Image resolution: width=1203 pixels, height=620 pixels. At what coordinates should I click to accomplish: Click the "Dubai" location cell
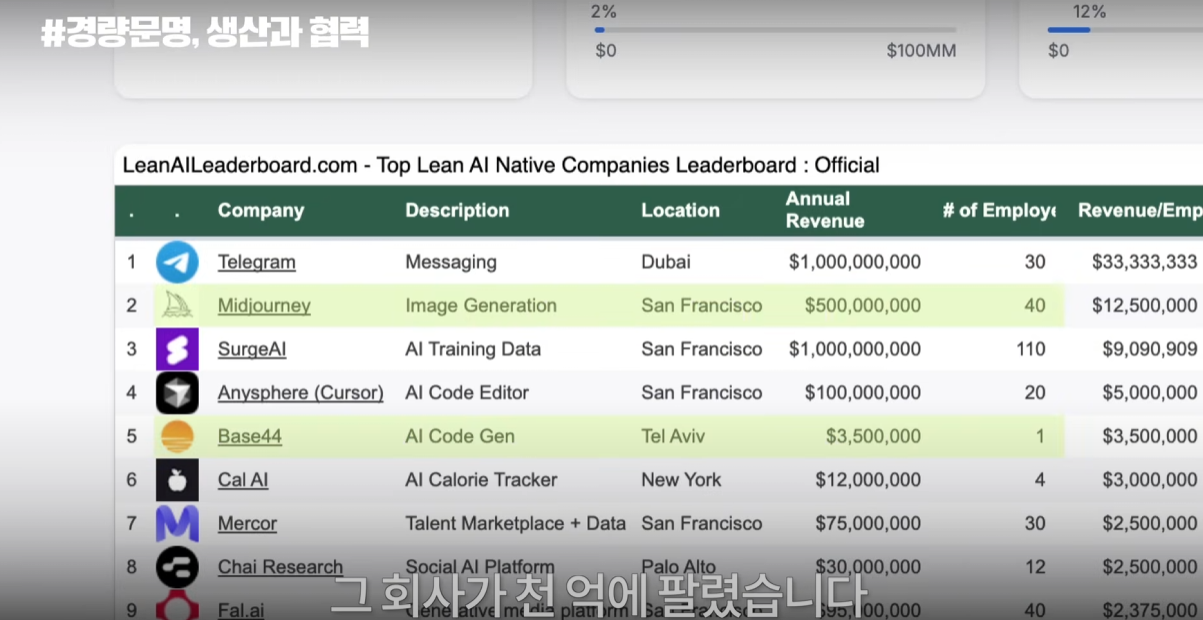(x=666, y=262)
